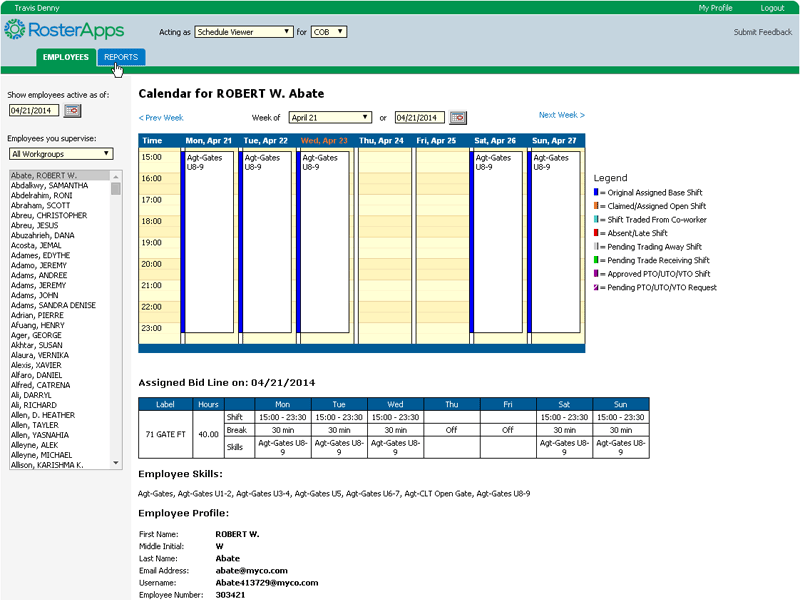Open the COB location dropdown

tap(329, 32)
